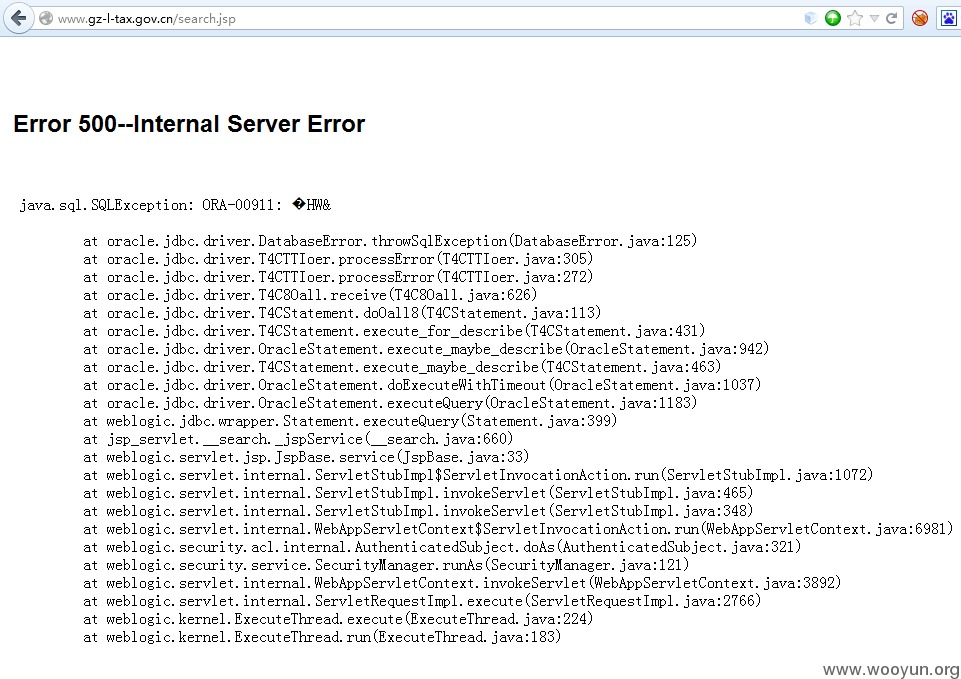Click the Error 500--Internal Server Error heading
The height and width of the screenshot is (679, 961).
pyautogui.click(x=189, y=124)
